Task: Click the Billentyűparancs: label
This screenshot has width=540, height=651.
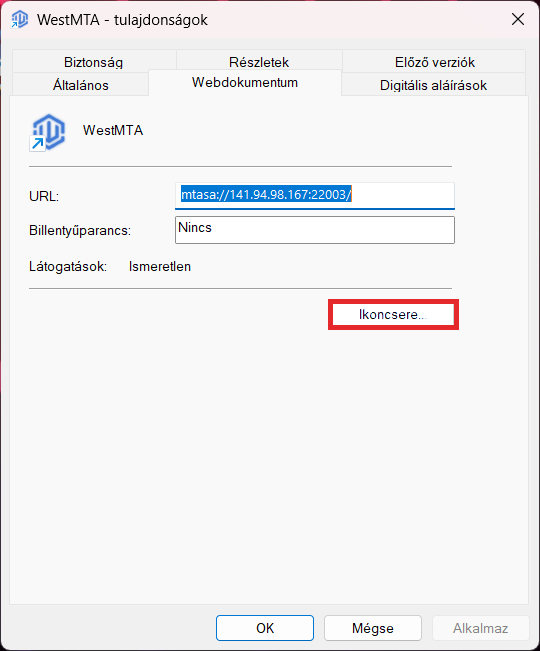Action: coord(80,230)
